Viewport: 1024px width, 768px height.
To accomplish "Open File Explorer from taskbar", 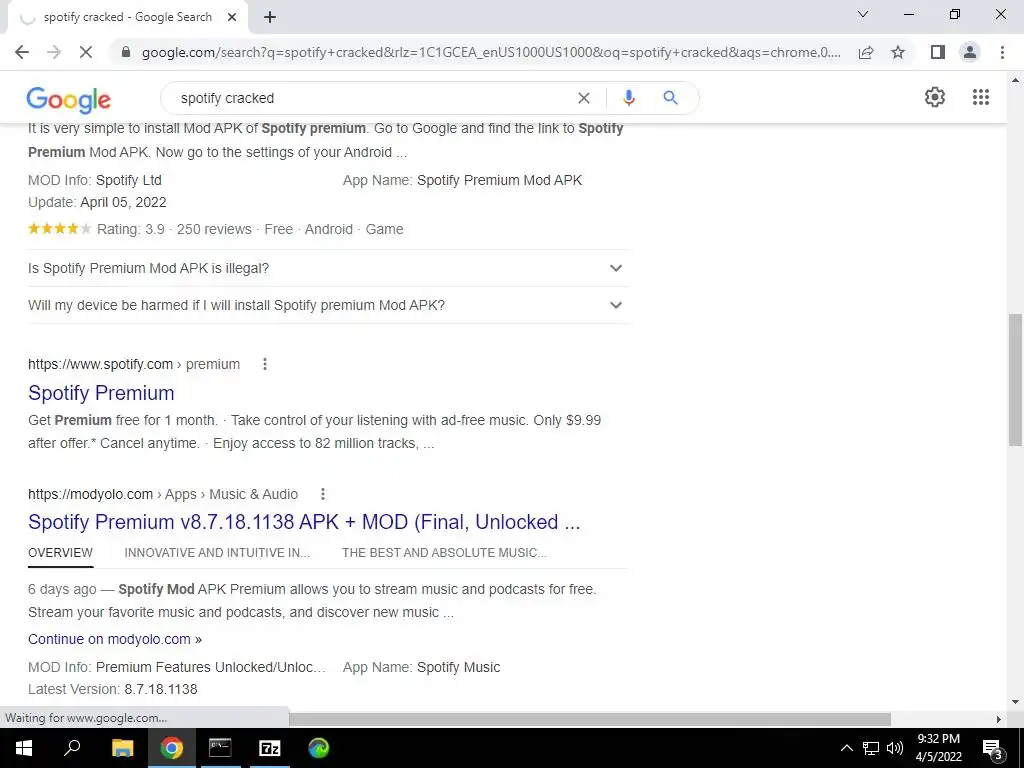I will coord(122,748).
